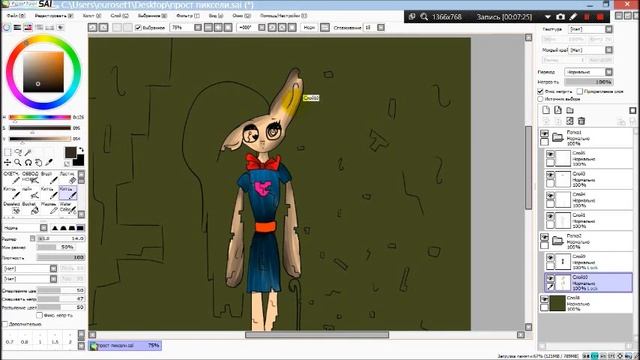640x360 pixels.
Task: Select the zoom magnifier tool
Action: (x=18, y=162)
